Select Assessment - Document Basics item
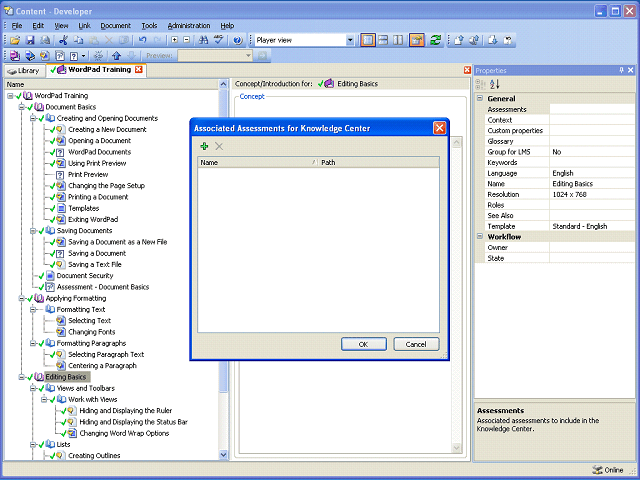Image resolution: width=640 pixels, height=480 pixels. pyautogui.click(x=103, y=287)
